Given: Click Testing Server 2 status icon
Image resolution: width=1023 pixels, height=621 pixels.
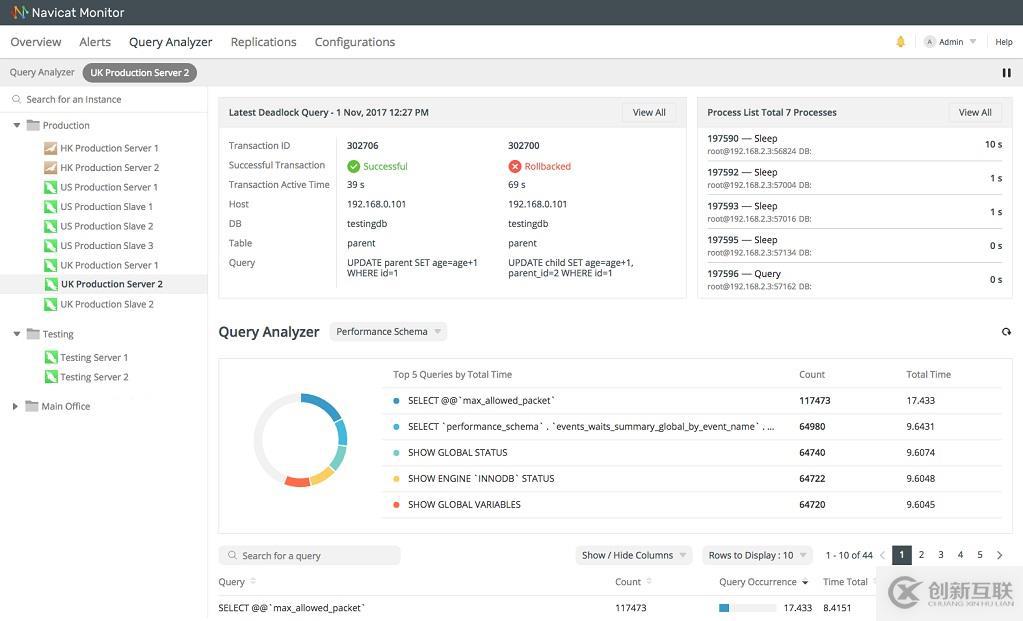Looking at the screenshot, I should tap(51, 377).
